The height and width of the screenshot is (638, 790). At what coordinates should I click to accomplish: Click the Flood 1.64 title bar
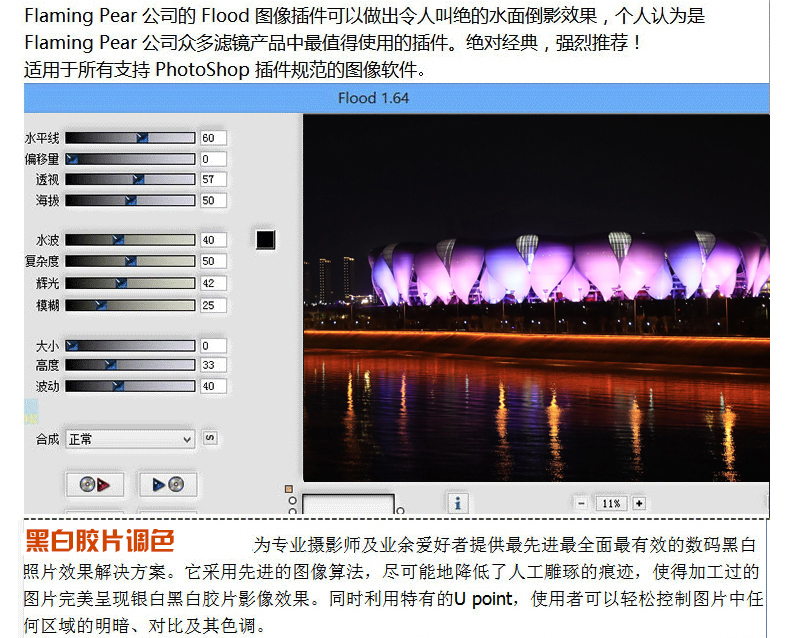click(397, 98)
